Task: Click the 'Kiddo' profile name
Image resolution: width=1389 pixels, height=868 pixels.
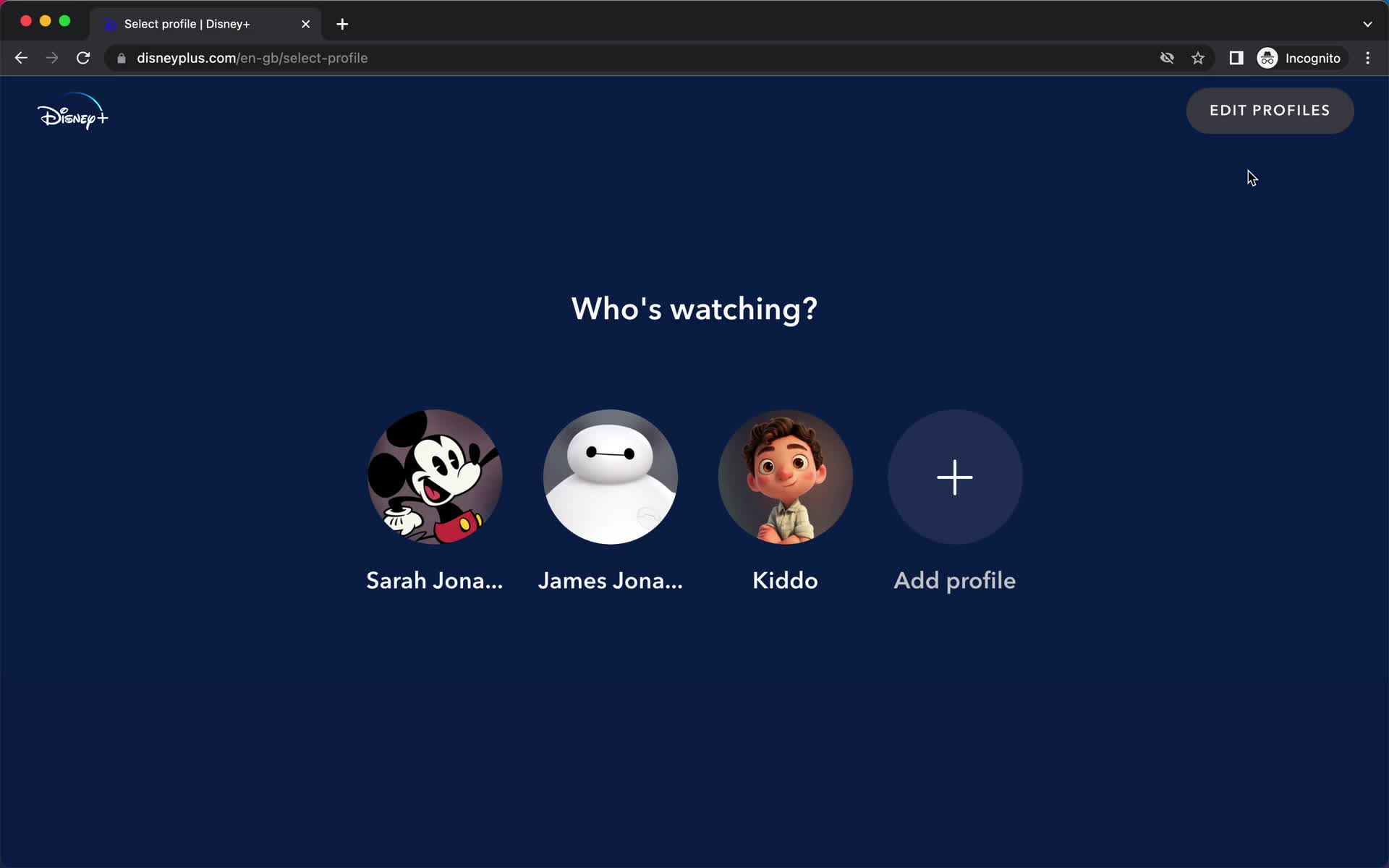Action: [x=785, y=580]
